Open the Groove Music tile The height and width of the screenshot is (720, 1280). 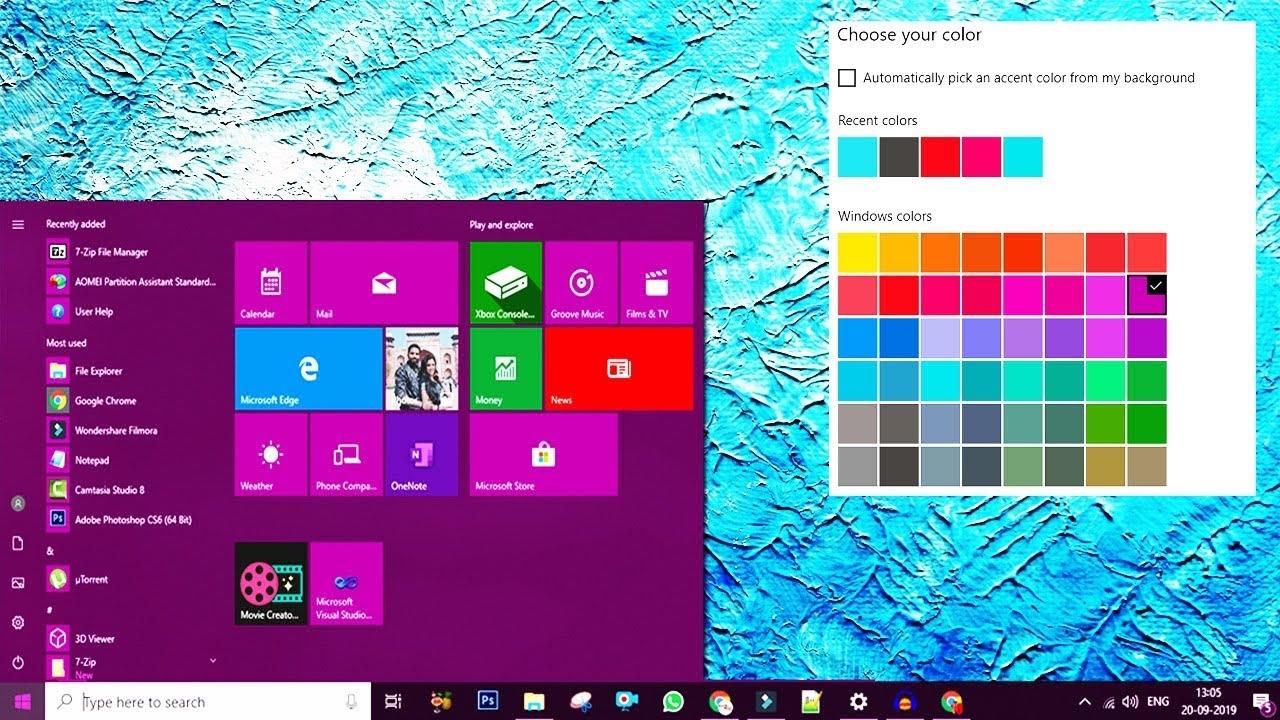pos(581,282)
